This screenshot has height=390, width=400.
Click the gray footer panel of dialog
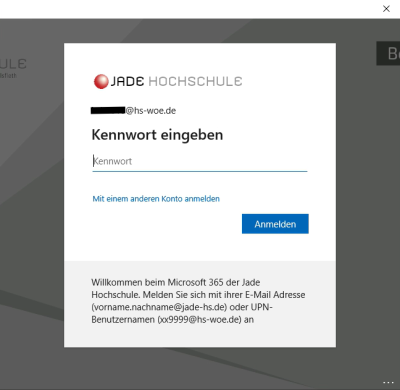(200, 304)
